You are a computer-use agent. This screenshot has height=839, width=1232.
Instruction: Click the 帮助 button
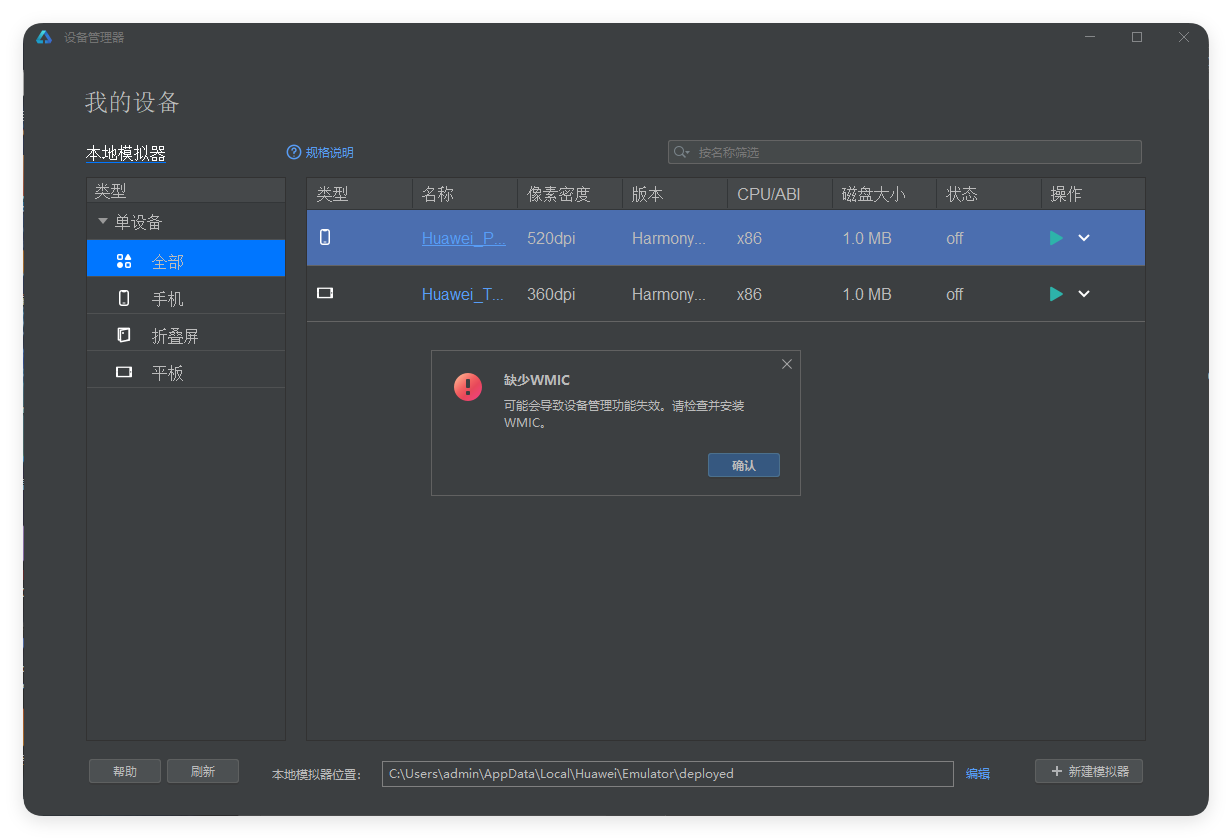pos(125,771)
